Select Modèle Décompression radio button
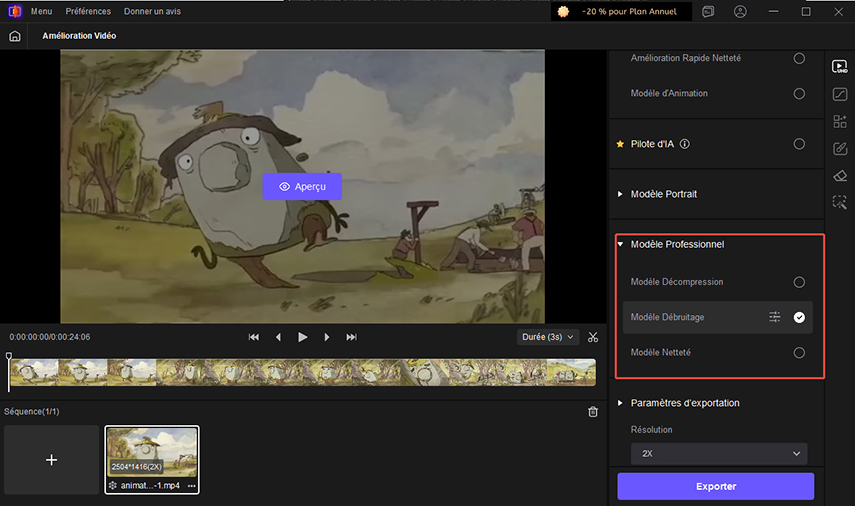 click(x=799, y=282)
